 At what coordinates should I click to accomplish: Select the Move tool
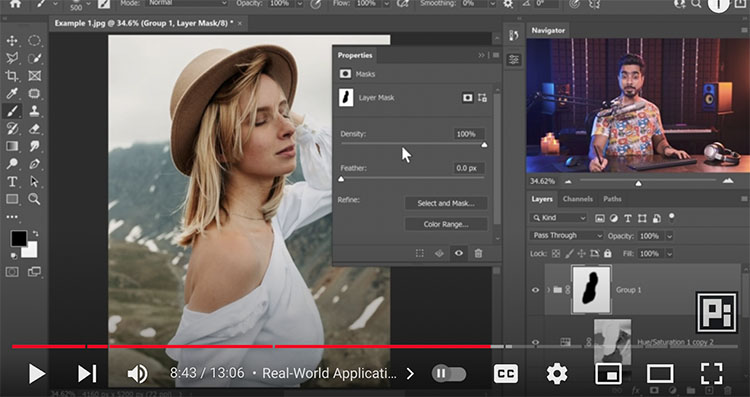pos(11,41)
